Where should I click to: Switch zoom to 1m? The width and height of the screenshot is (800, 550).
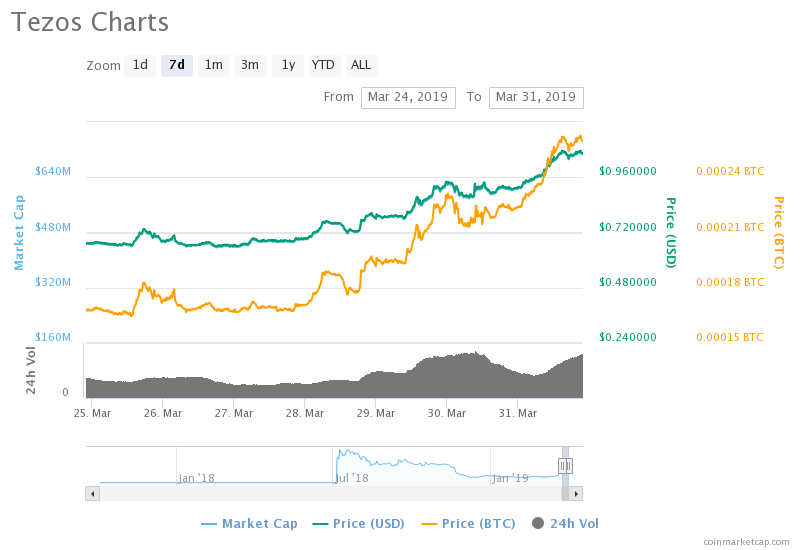(214, 65)
